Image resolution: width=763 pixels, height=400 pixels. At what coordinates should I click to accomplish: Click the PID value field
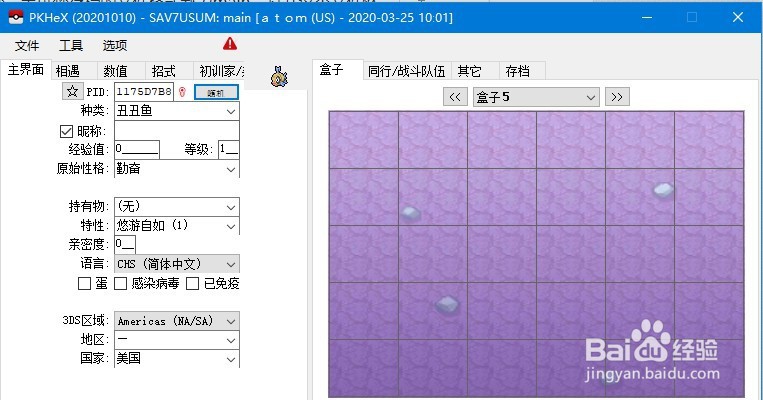(144, 91)
